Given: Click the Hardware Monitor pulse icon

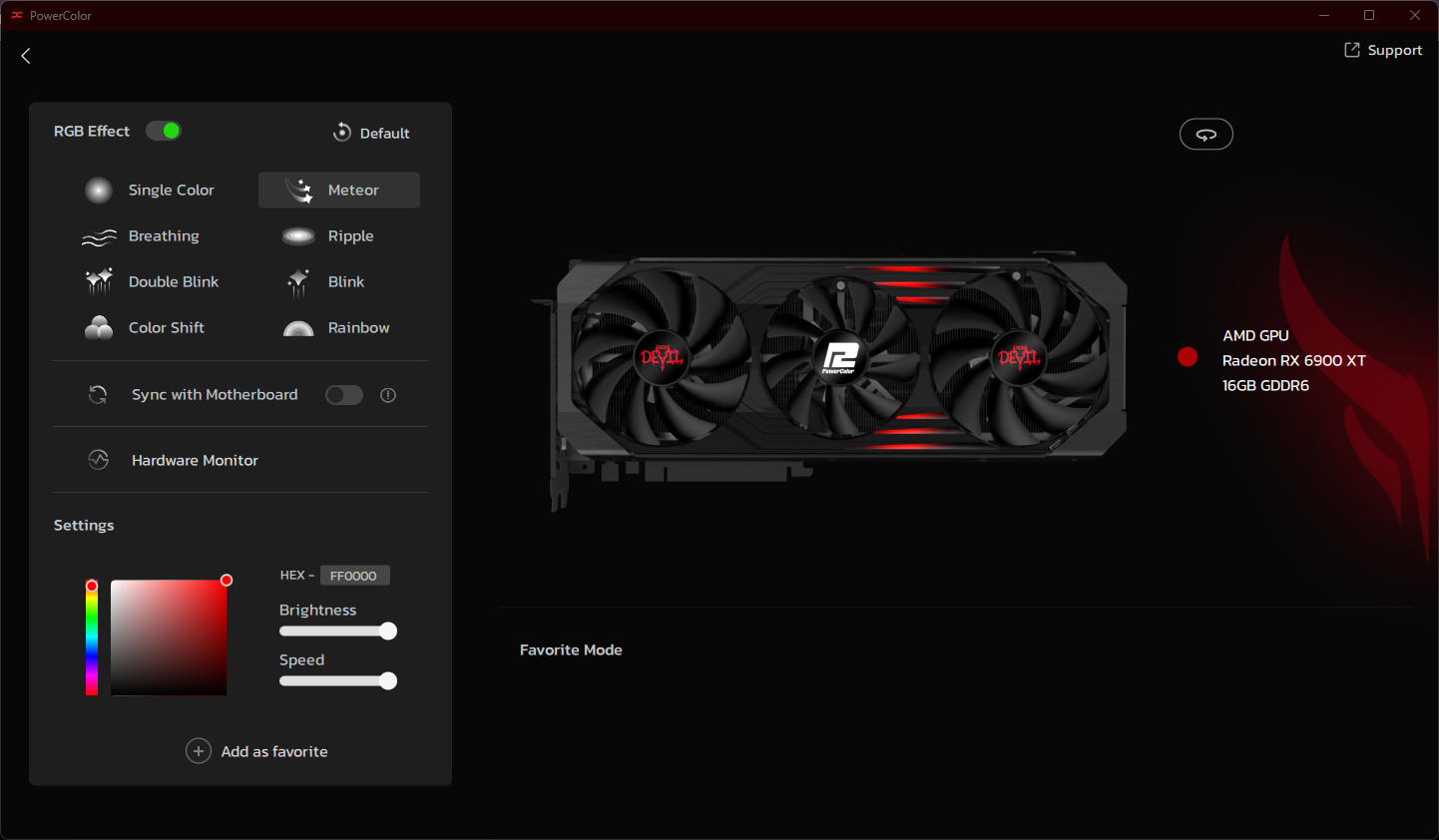Looking at the screenshot, I should click(x=98, y=460).
